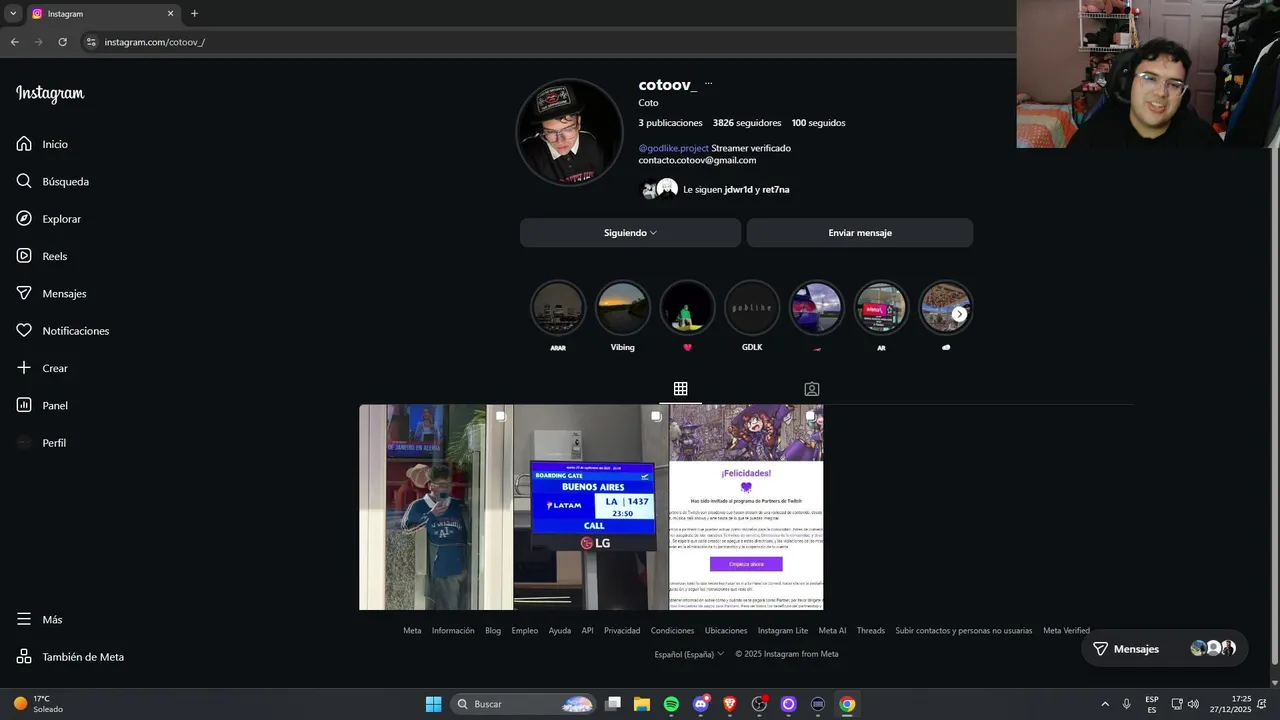
Task: Open a new browser tab
Action: point(194,14)
